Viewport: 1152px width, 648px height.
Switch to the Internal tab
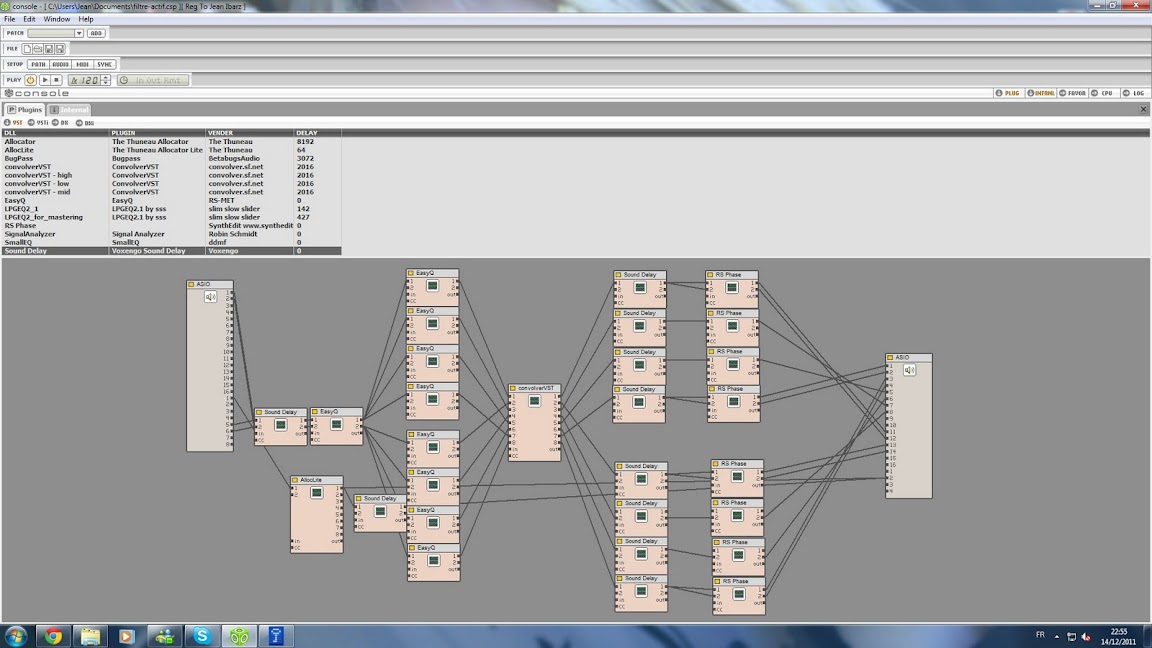coord(70,109)
